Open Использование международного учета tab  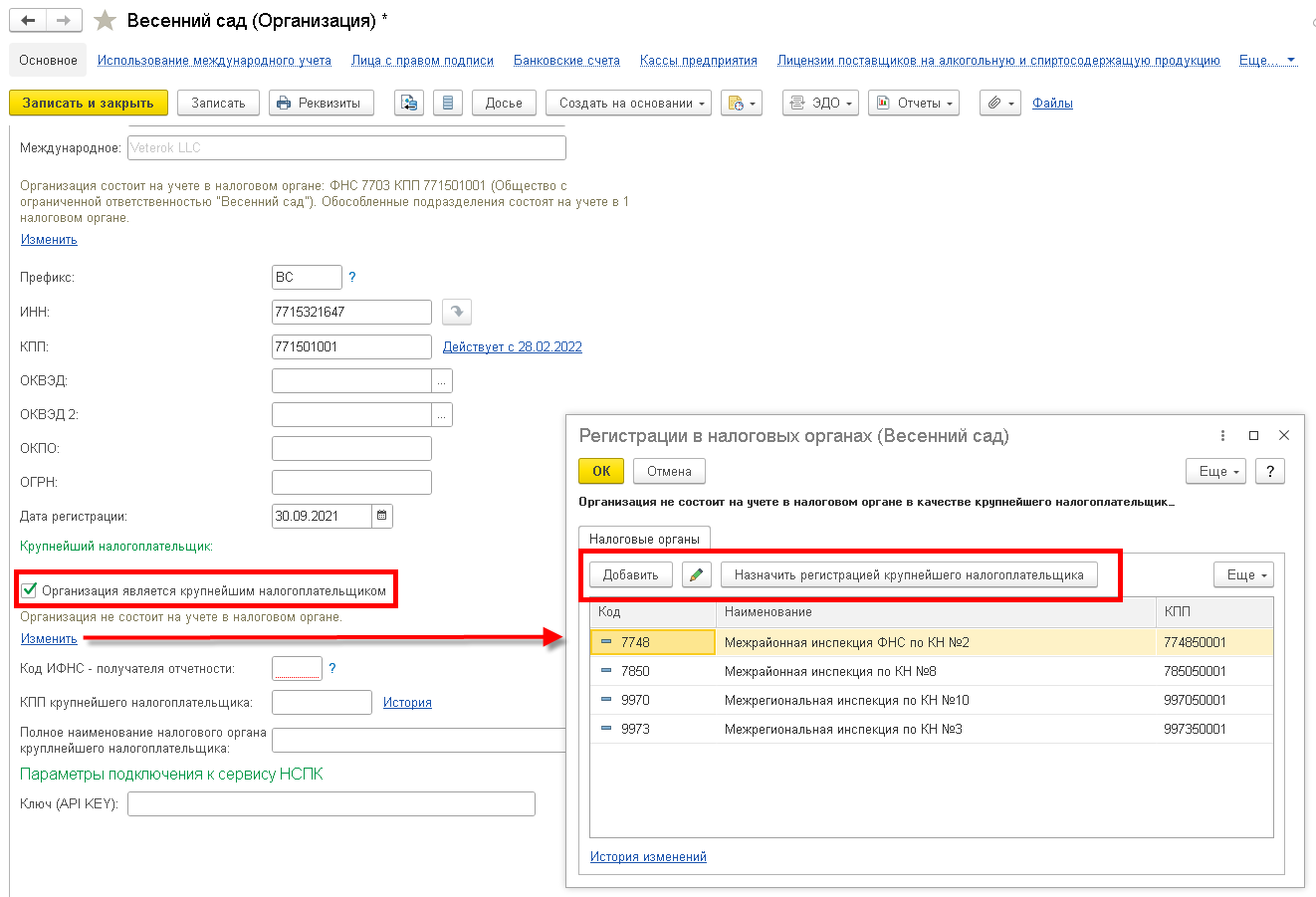point(214,61)
